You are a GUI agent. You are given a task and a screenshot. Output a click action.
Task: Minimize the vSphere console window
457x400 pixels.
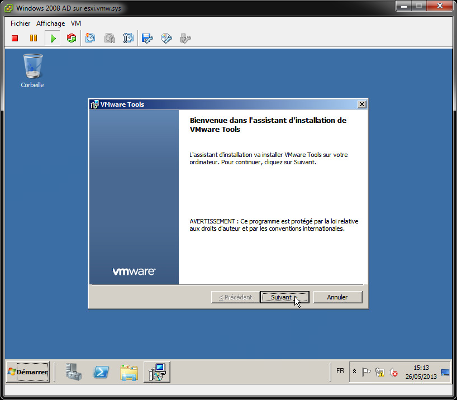(x=404, y=6)
